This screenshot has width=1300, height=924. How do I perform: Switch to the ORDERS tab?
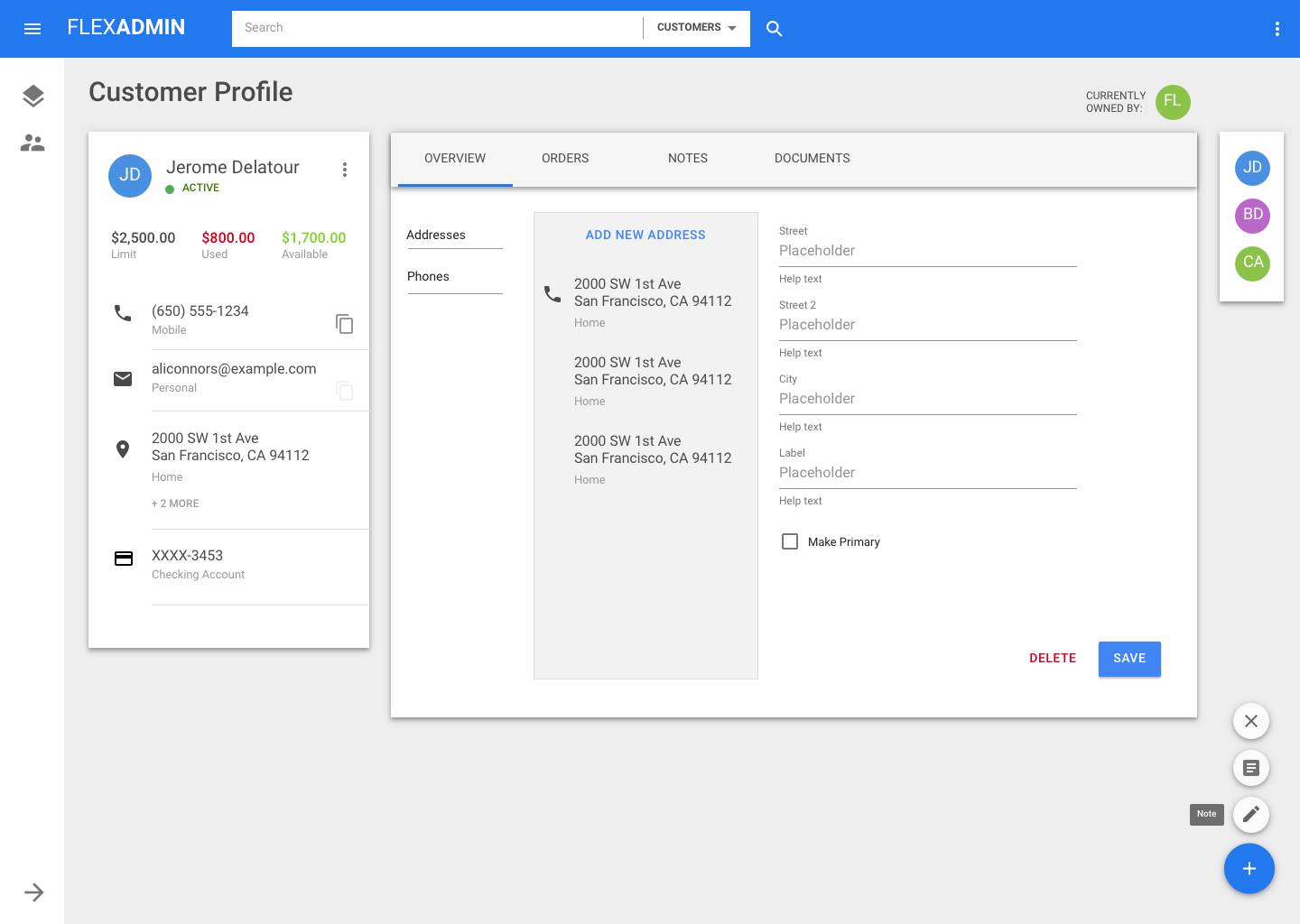pos(565,159)
